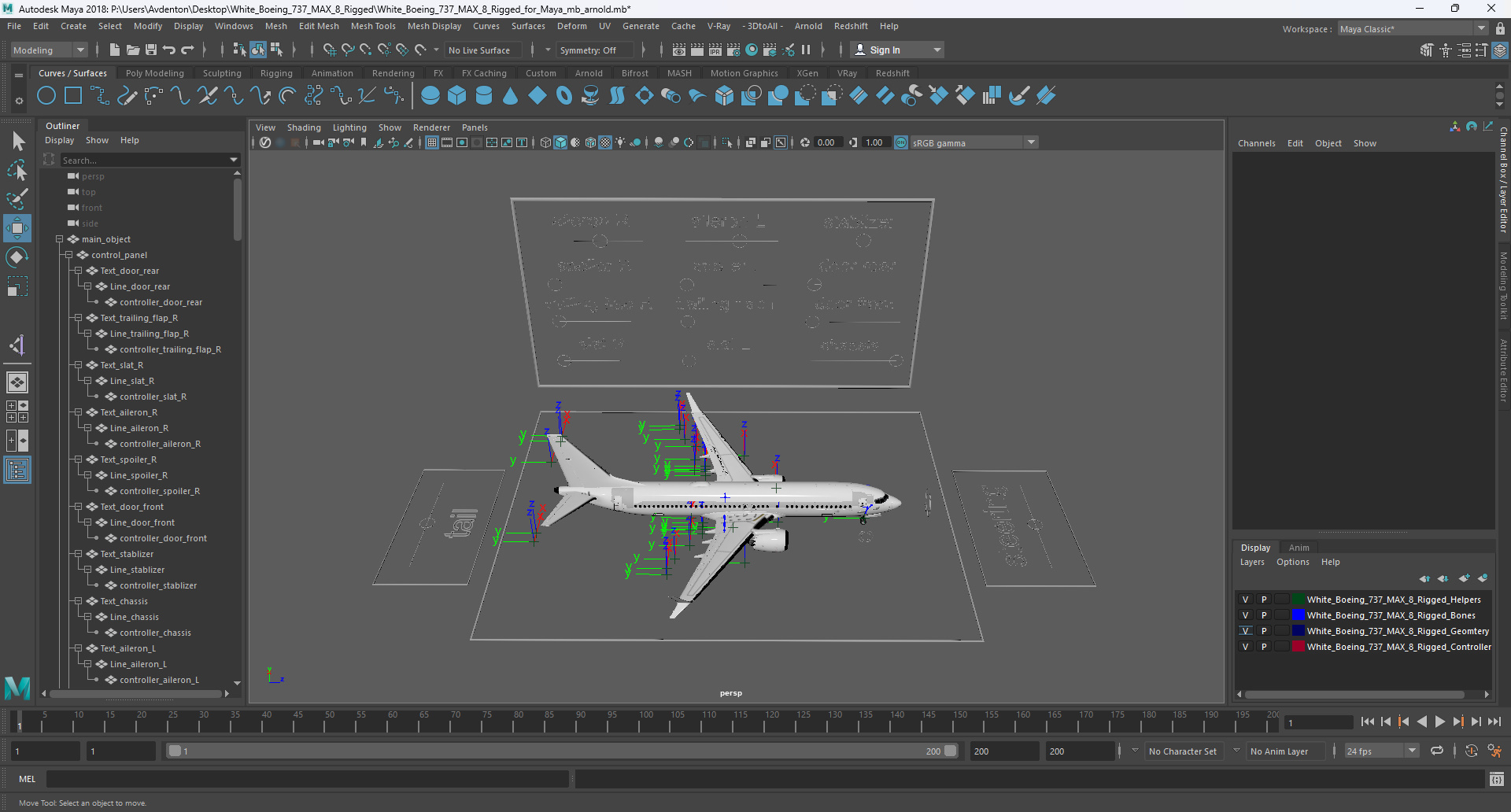Activate the Lasso select tool
1511x812 pixels.
click(17, 170)
